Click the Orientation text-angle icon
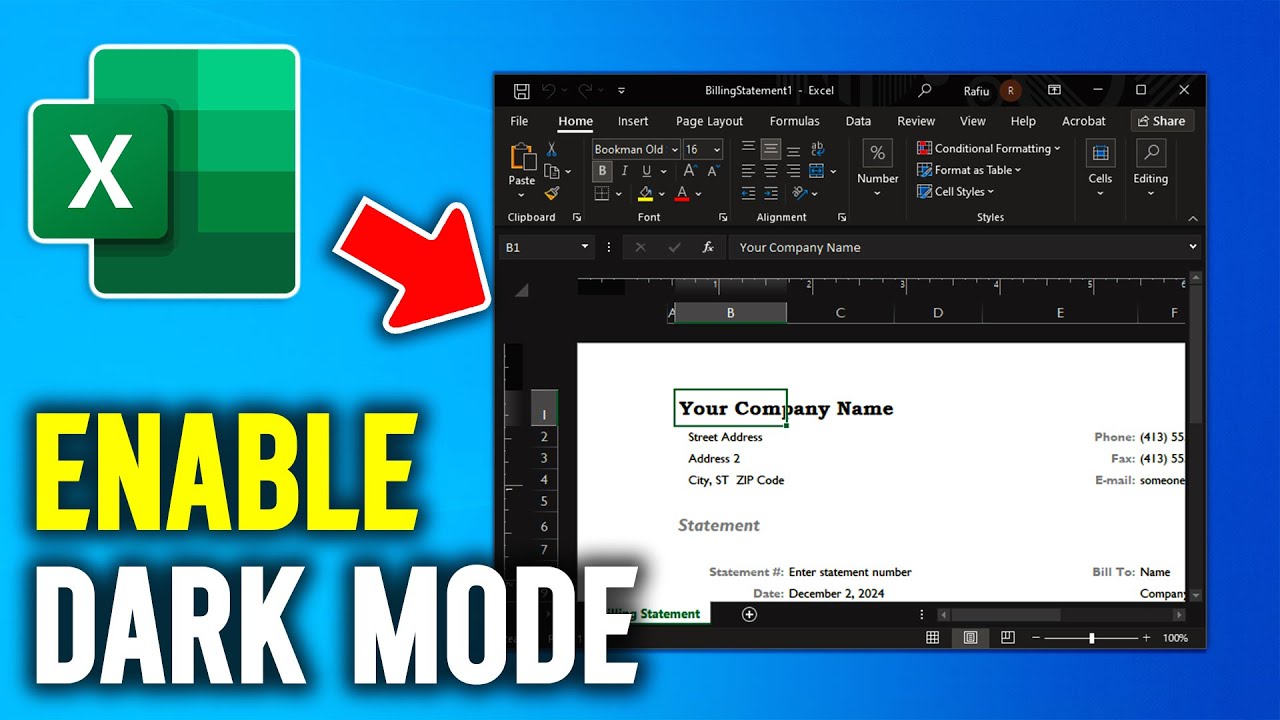This screenshot has height=720, width=1280. click(799, 193)
